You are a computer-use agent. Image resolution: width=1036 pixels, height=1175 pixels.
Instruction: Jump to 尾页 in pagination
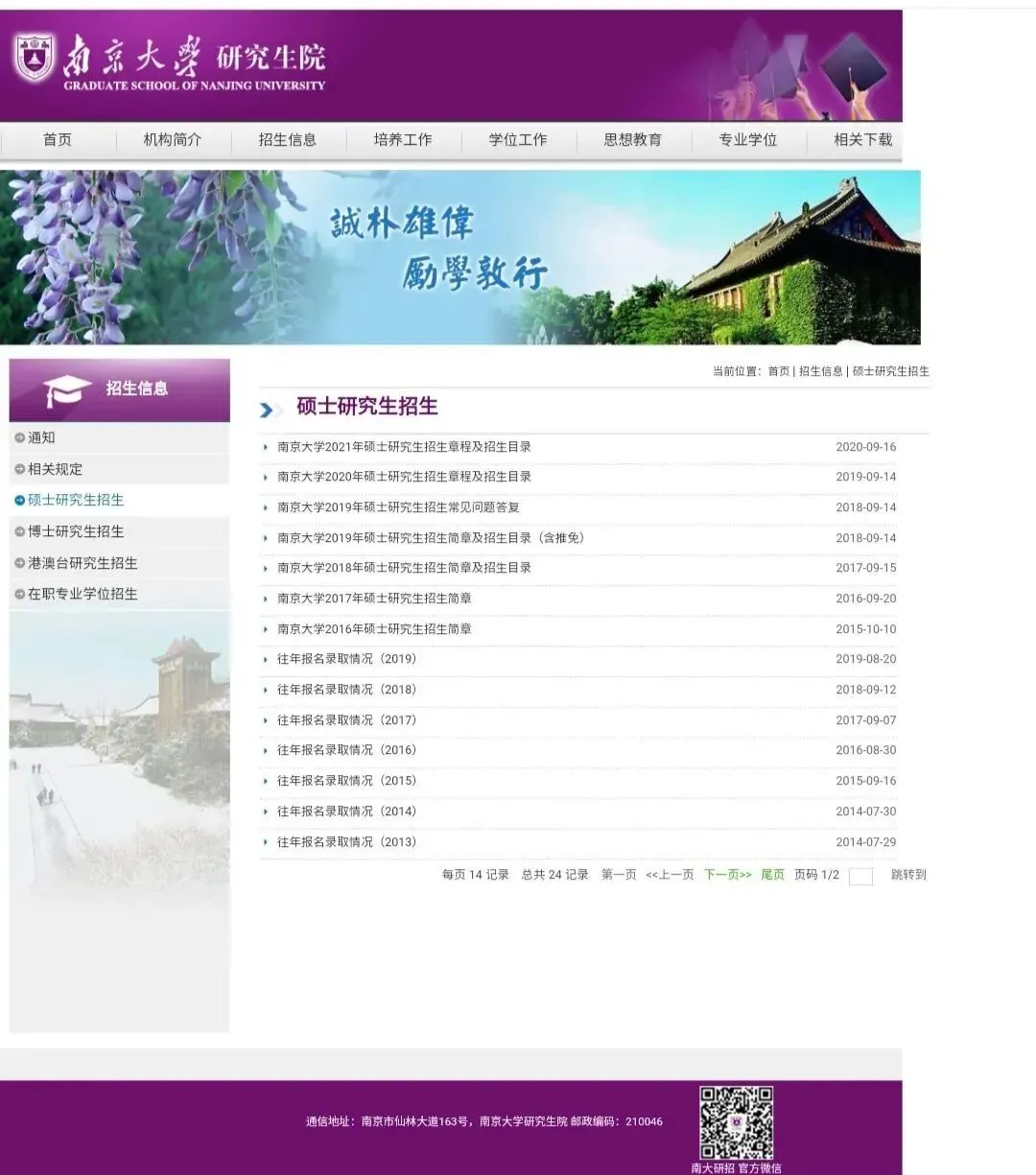[772, 875]
